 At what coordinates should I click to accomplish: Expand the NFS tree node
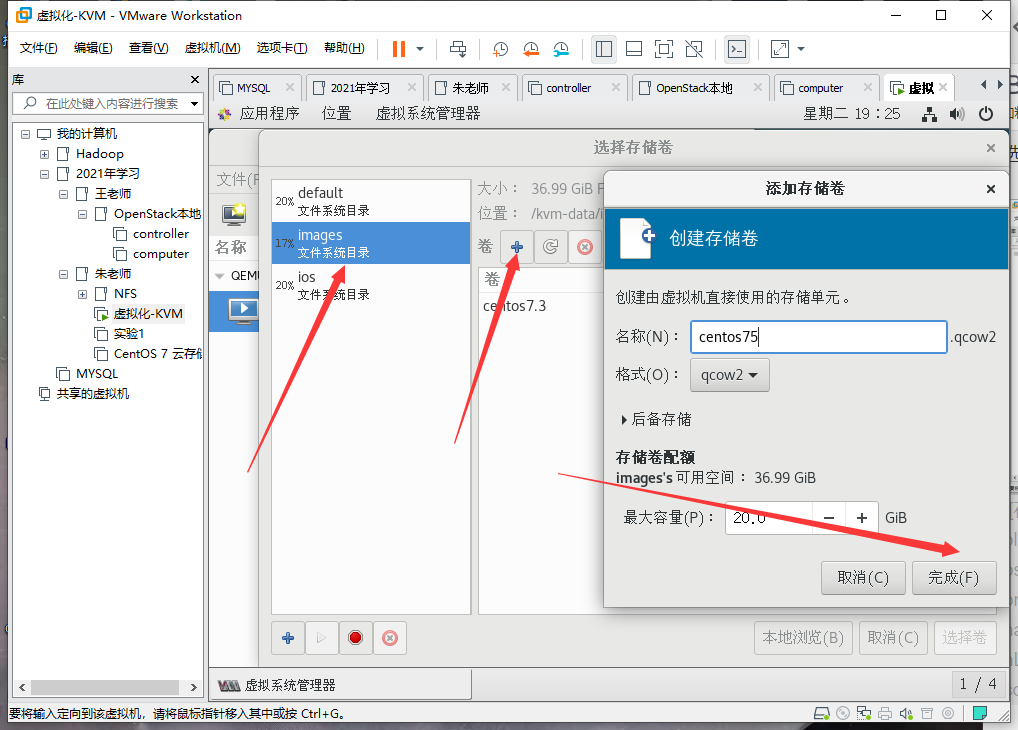point(82,294)
